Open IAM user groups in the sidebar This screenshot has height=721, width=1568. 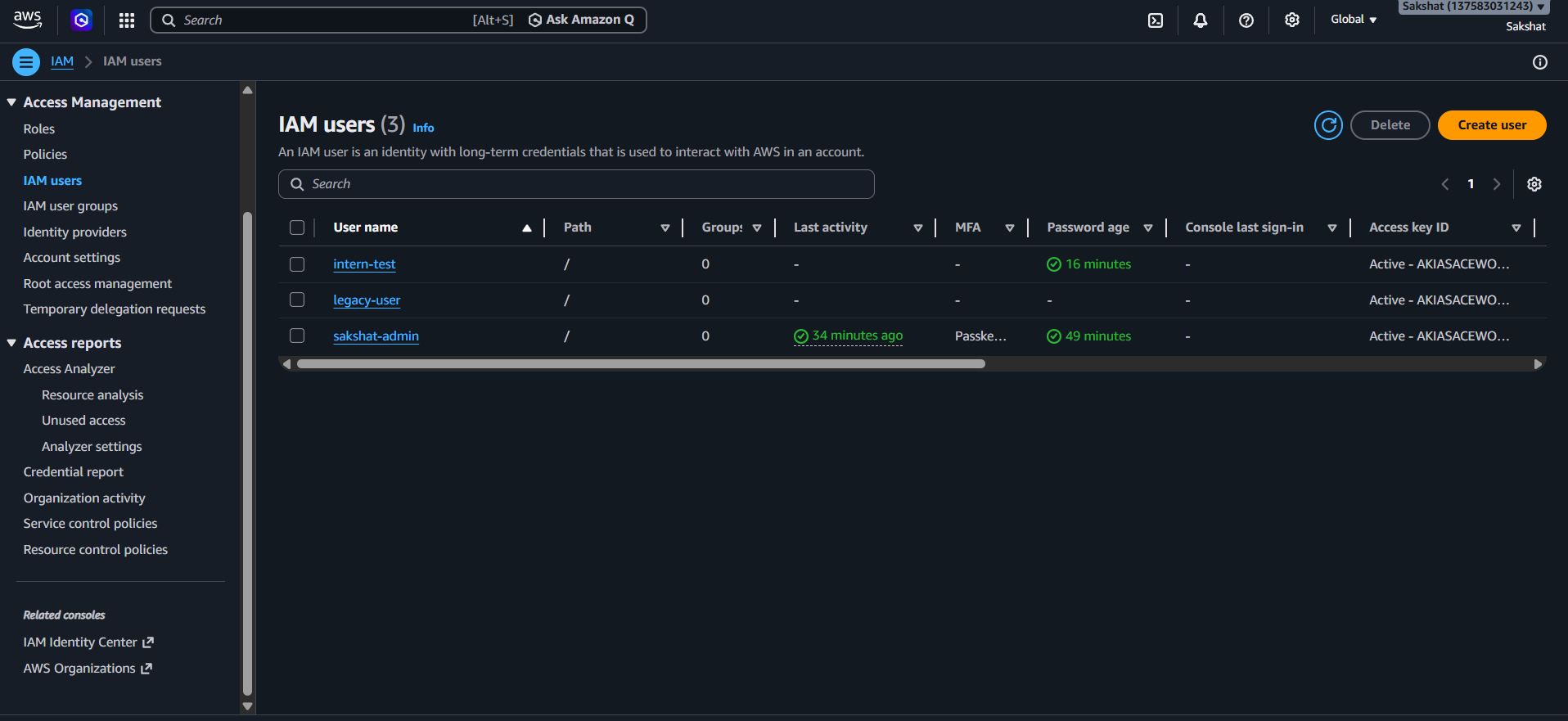click(70, 206)
